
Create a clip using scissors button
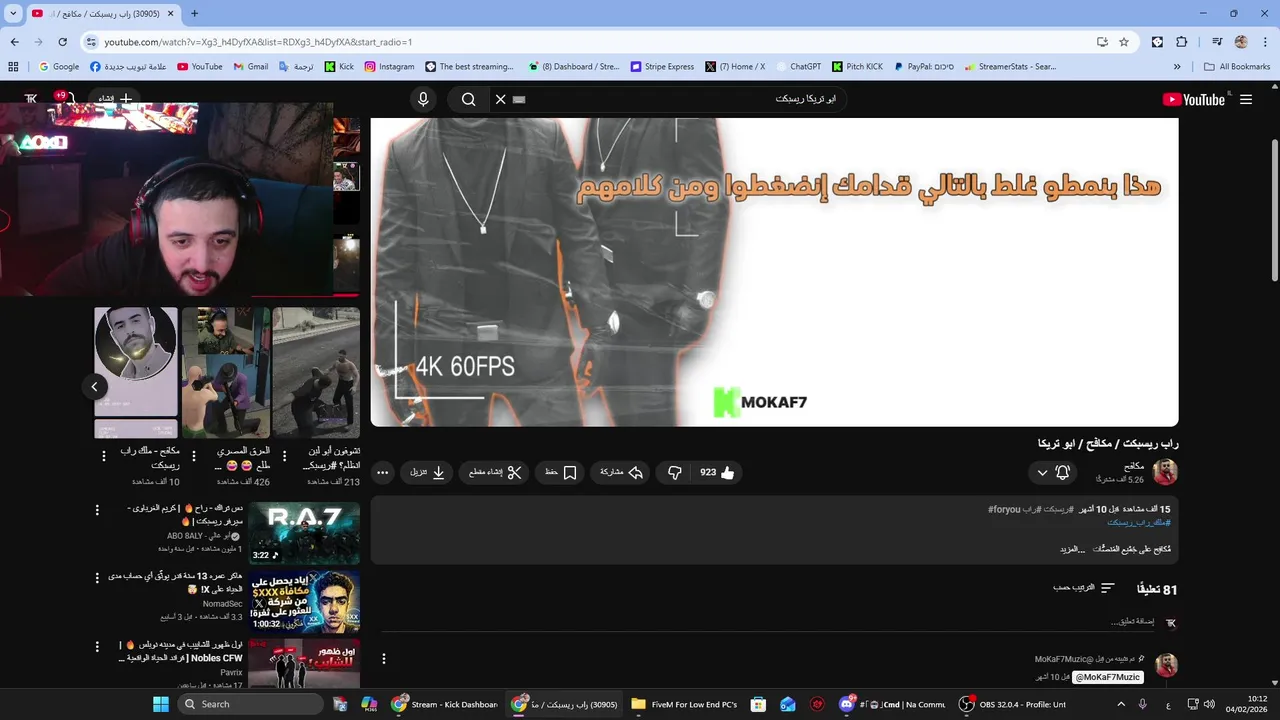pyautogui.click(x=496, y=472)
